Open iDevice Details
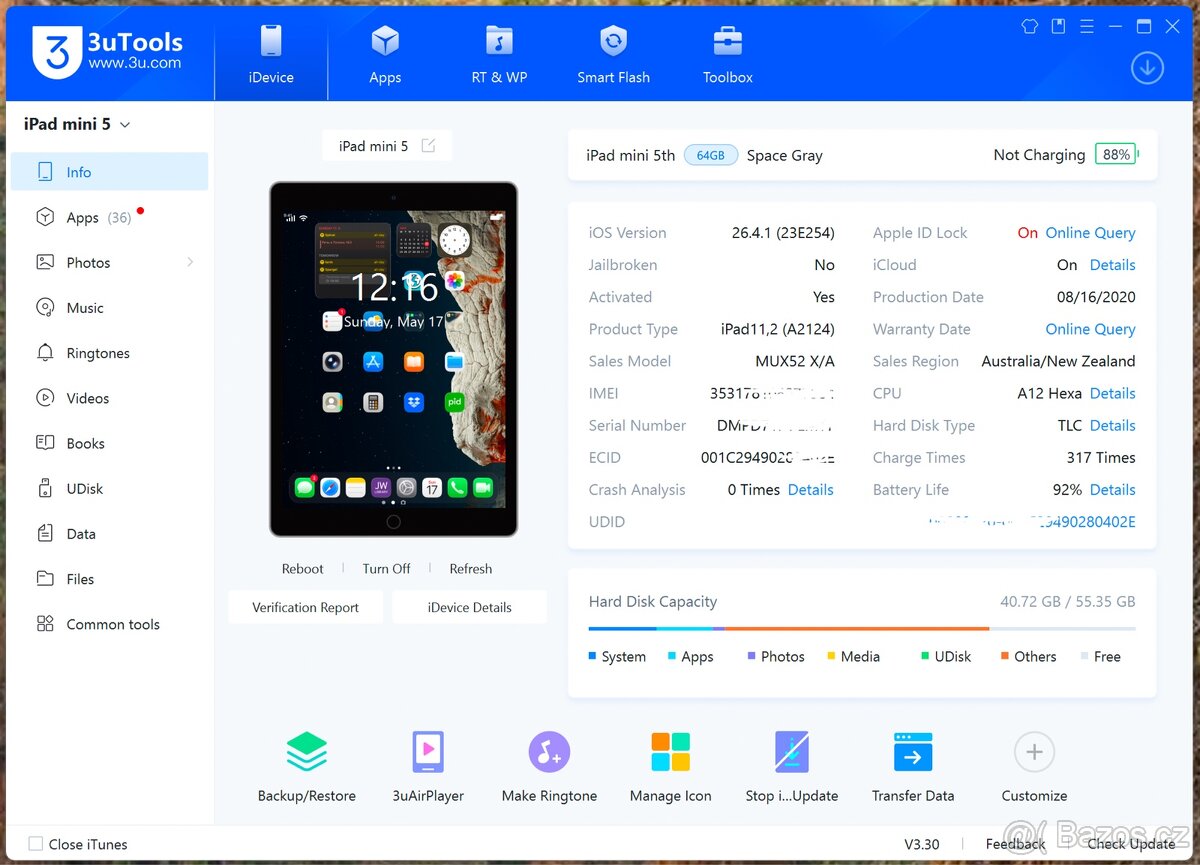The image size is (1200, 865). 469,607
